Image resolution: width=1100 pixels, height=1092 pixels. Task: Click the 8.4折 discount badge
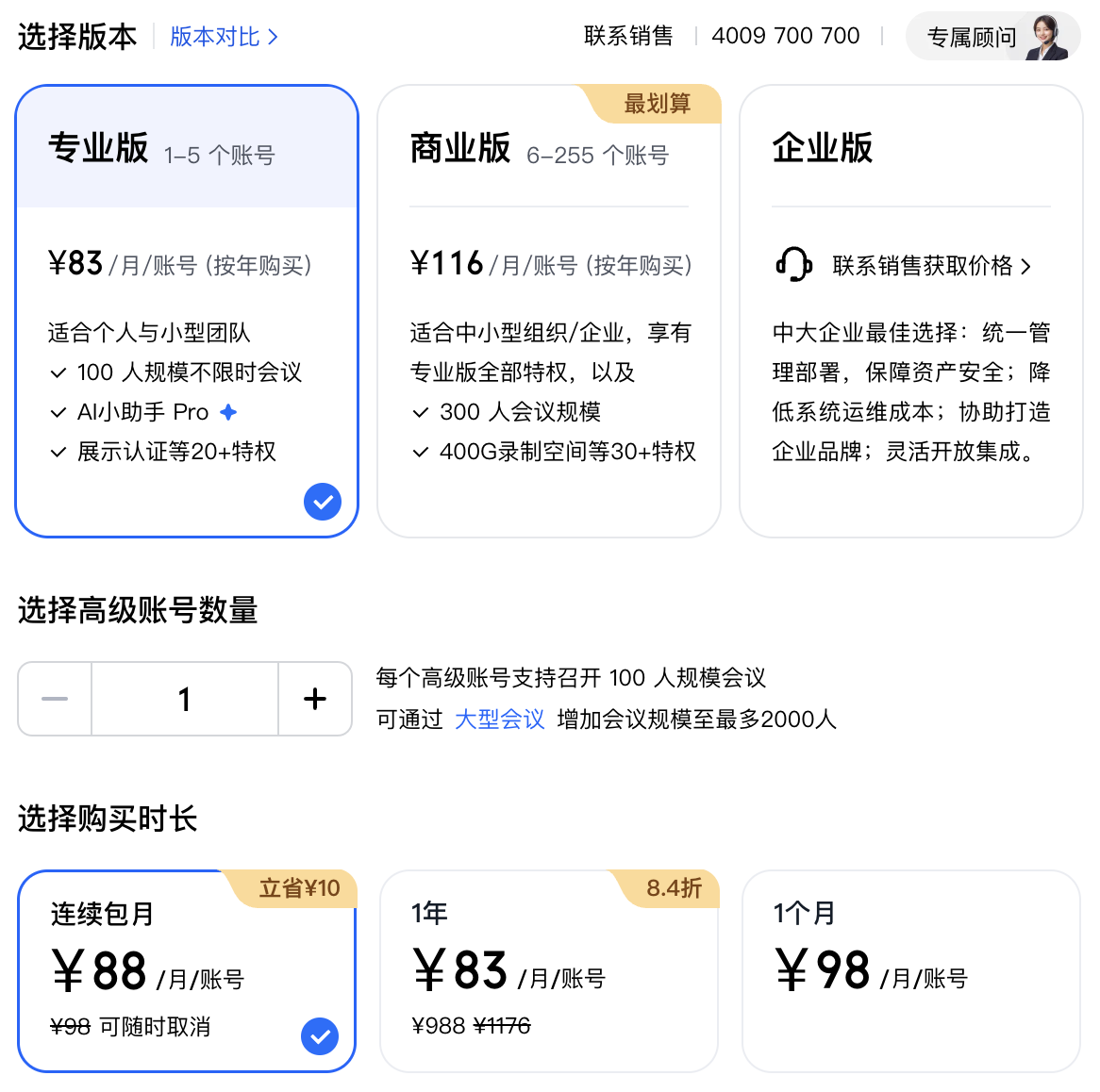point(673,888)
